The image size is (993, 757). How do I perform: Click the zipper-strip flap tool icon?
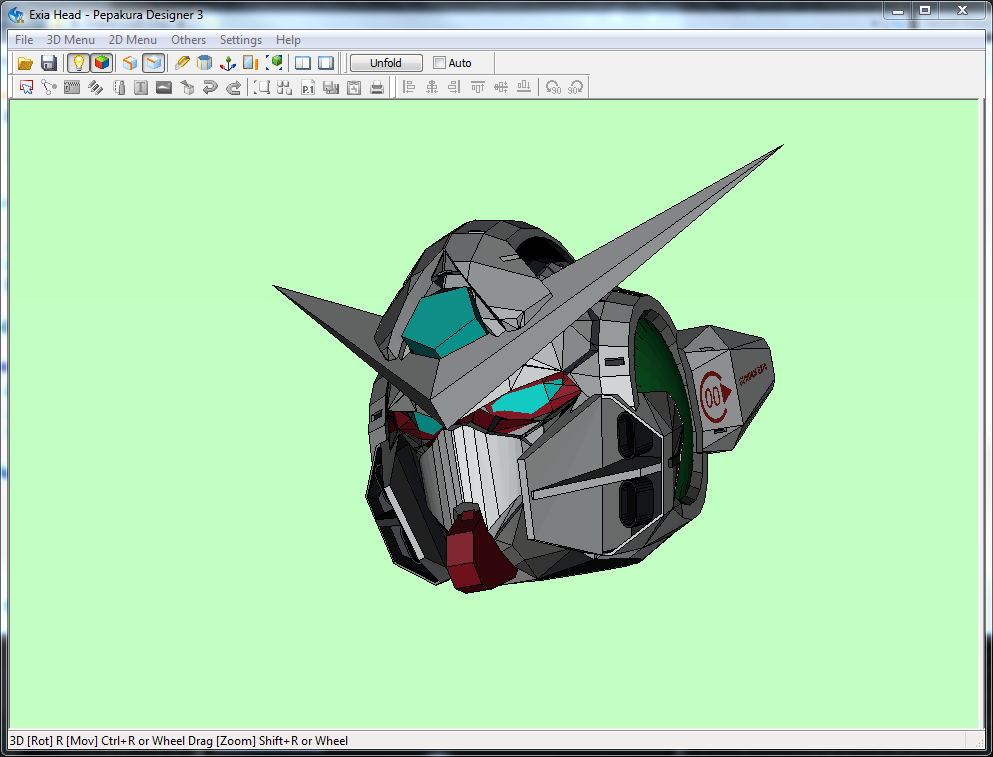click(72, 87)
